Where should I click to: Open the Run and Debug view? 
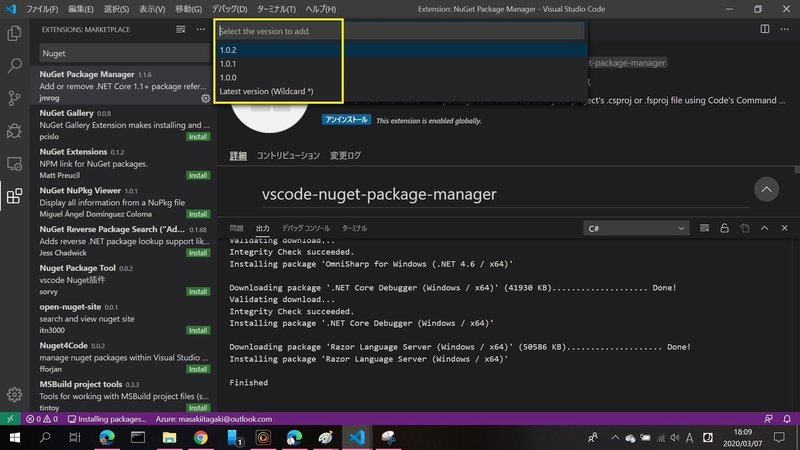[14, 131]
